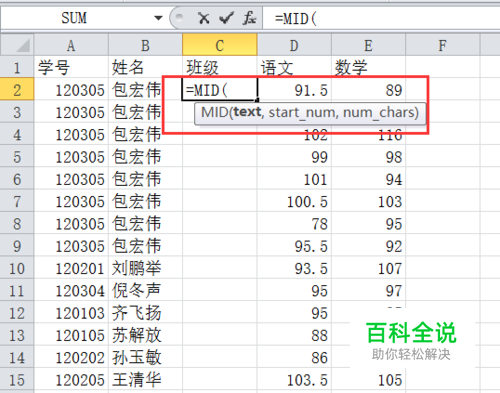Image resolution: width=500 pixels, height=393 pixels.
Task: Select cell with 学号 120201
Action: 71,268
